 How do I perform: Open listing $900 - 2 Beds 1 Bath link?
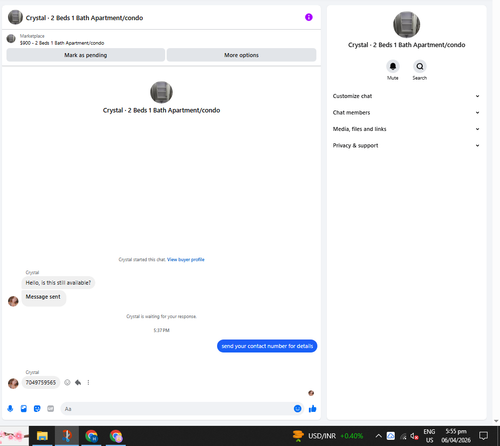click(x=62, y=43)
